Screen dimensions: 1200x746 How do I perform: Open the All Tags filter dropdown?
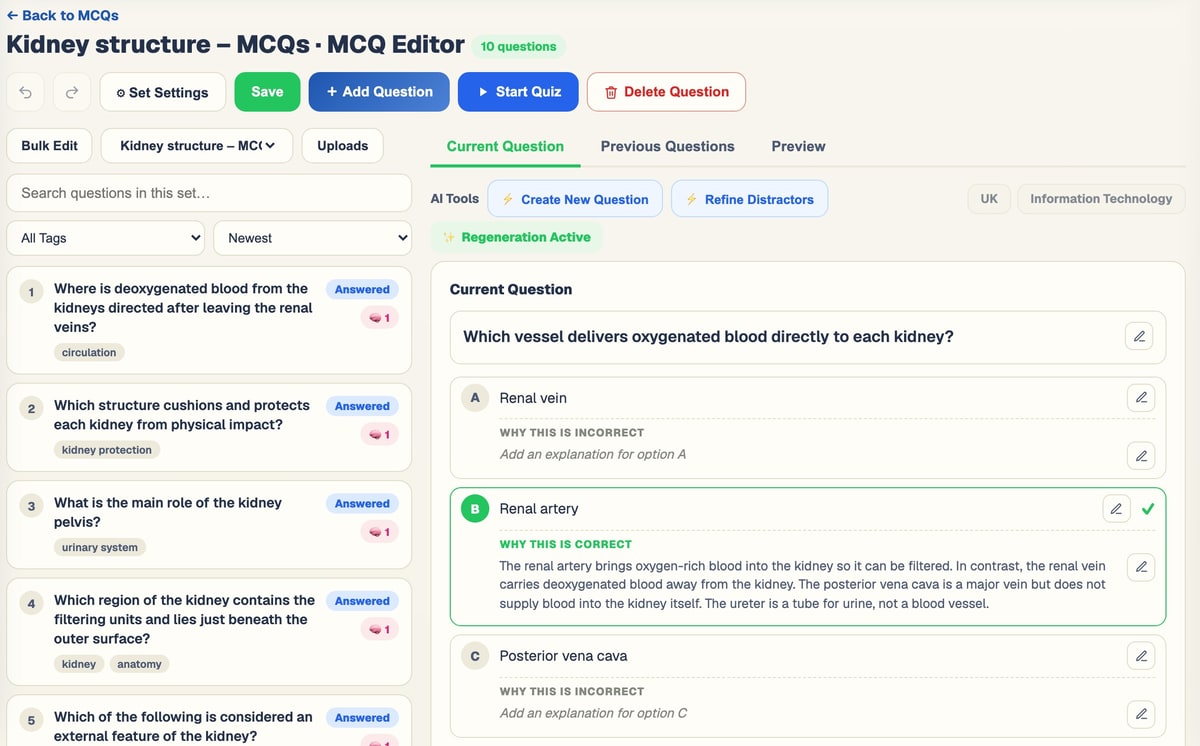(x=105, y=238)
